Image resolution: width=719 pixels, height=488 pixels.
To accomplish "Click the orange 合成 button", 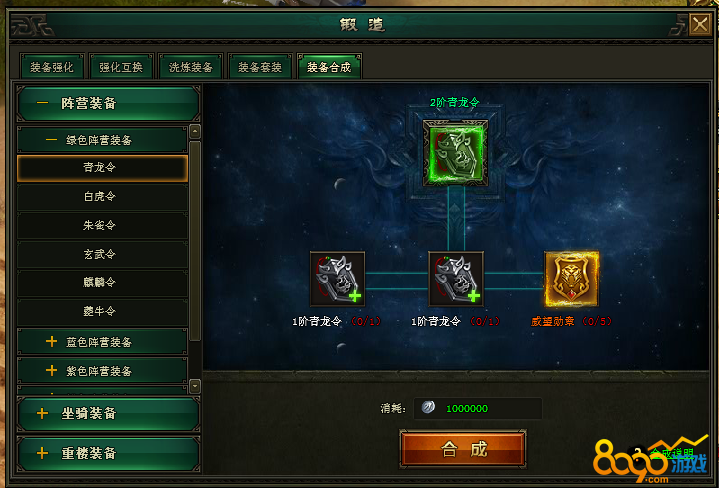I will tap(463, 449).
